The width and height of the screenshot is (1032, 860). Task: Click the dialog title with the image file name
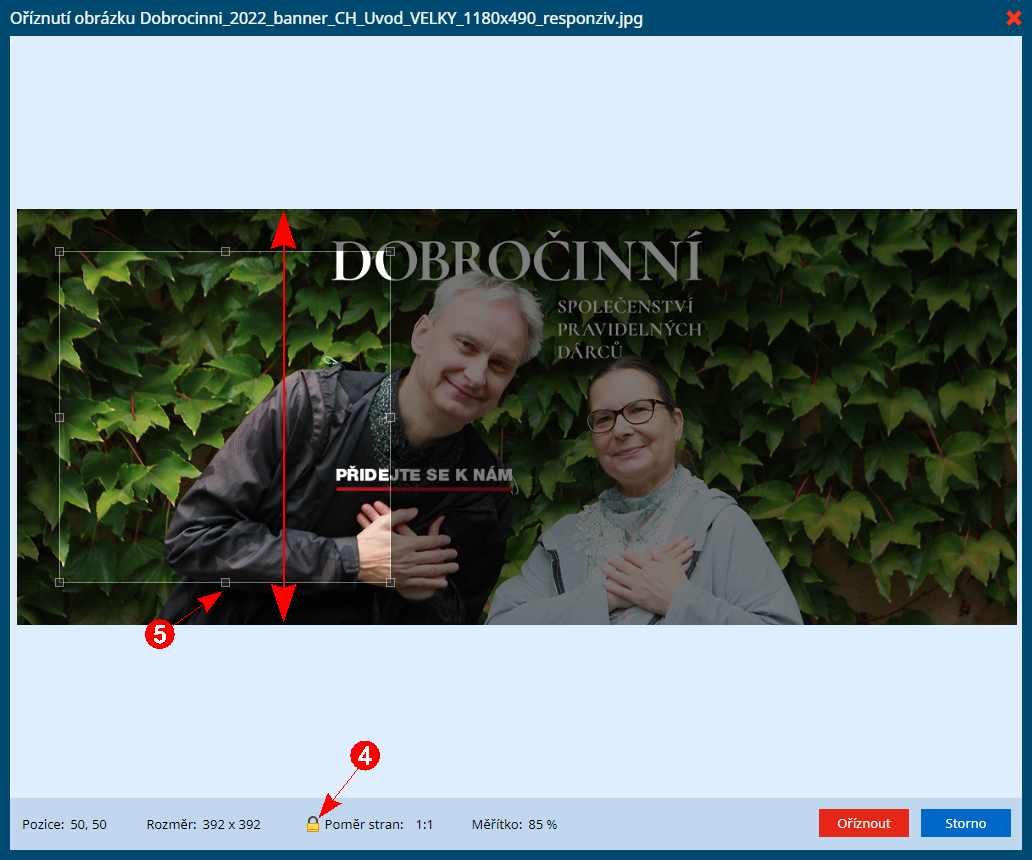pyautogui.click(x=326, y=18)
